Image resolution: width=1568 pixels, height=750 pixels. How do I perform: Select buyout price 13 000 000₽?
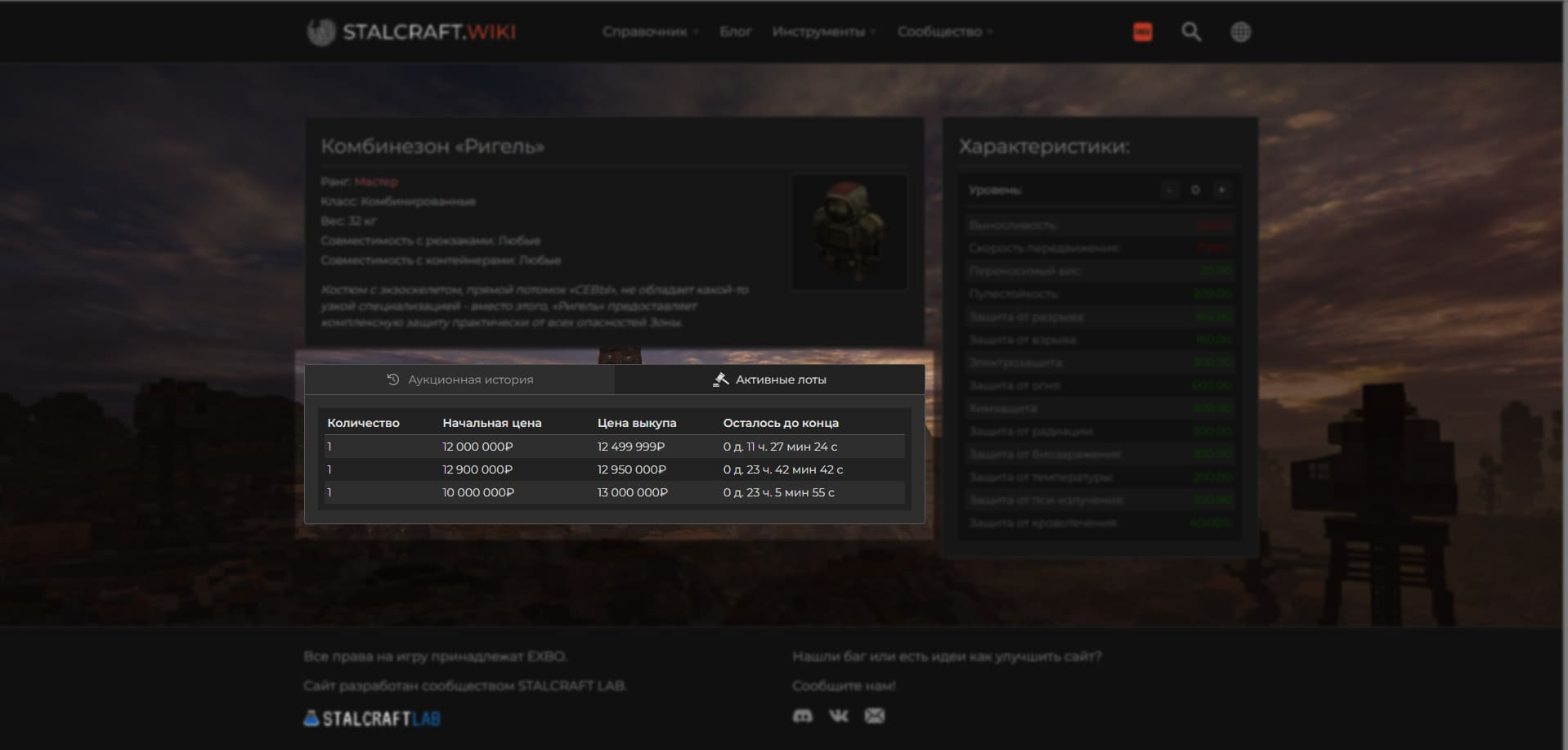tap(633, 492)
